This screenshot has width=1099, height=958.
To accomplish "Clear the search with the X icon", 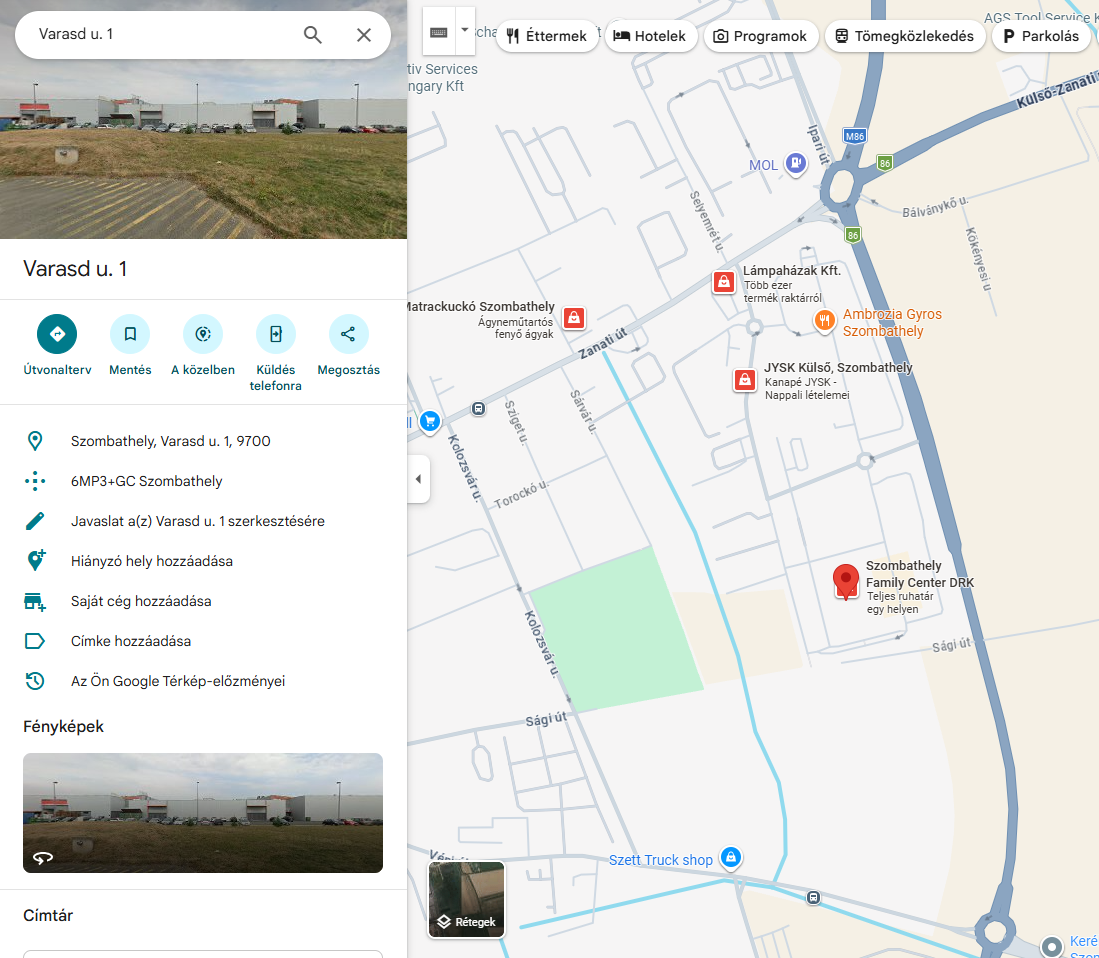I will 364,35.
